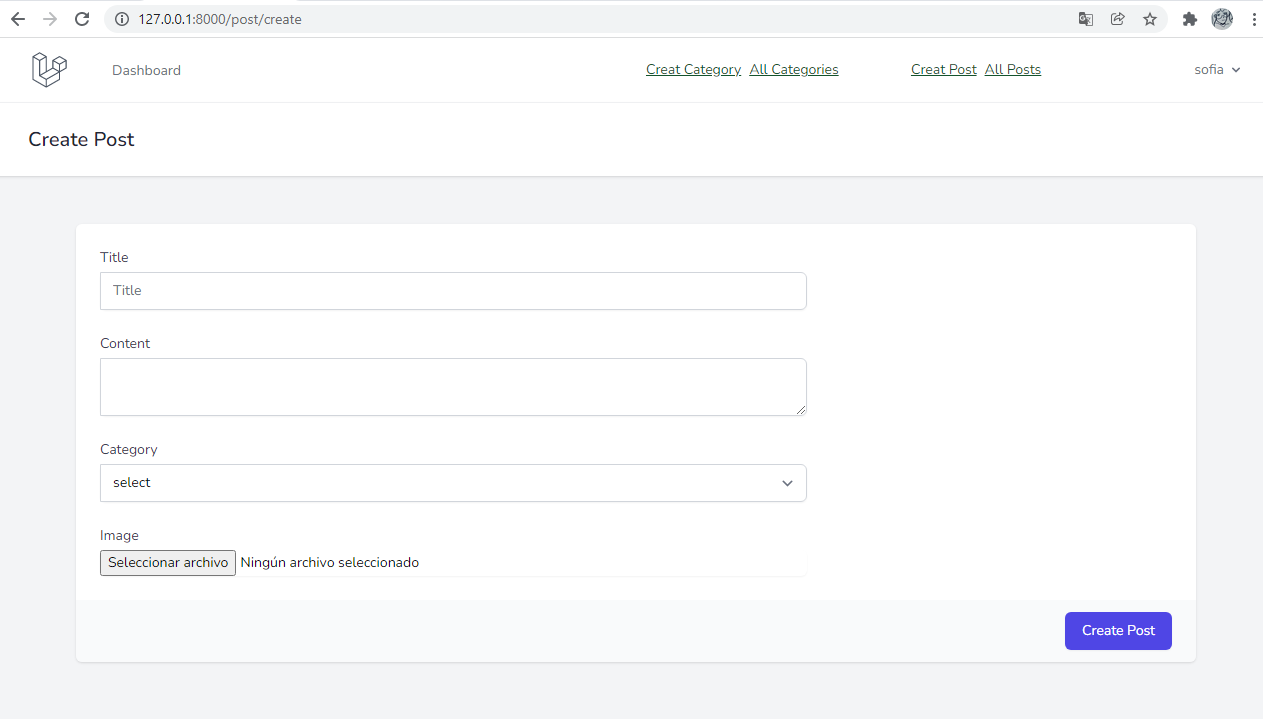Bookmark this page with the star icon

coord(1150,19)
